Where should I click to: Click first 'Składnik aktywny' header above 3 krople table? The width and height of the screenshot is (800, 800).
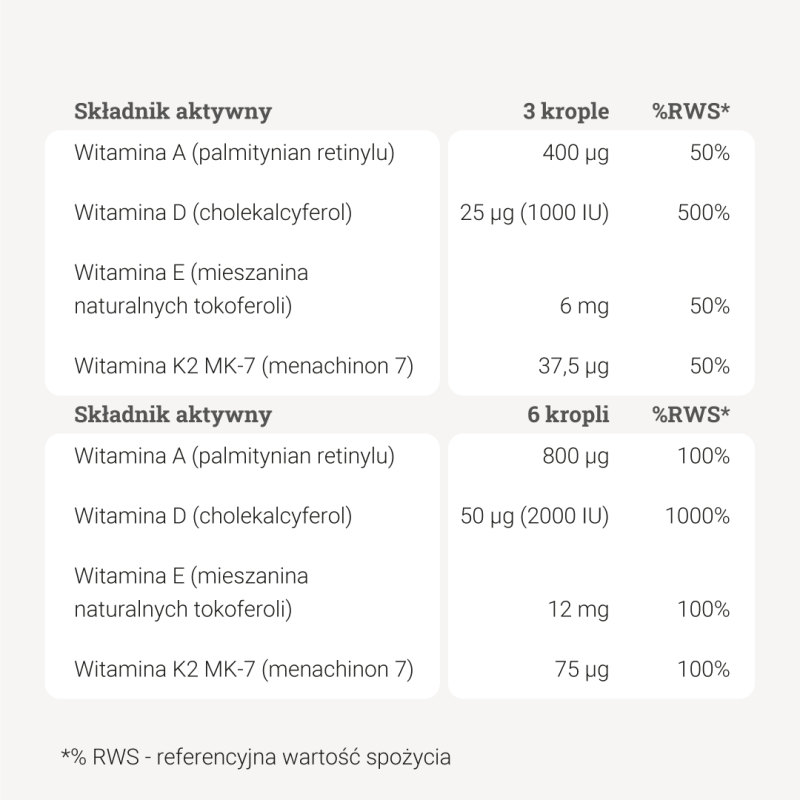173,111
